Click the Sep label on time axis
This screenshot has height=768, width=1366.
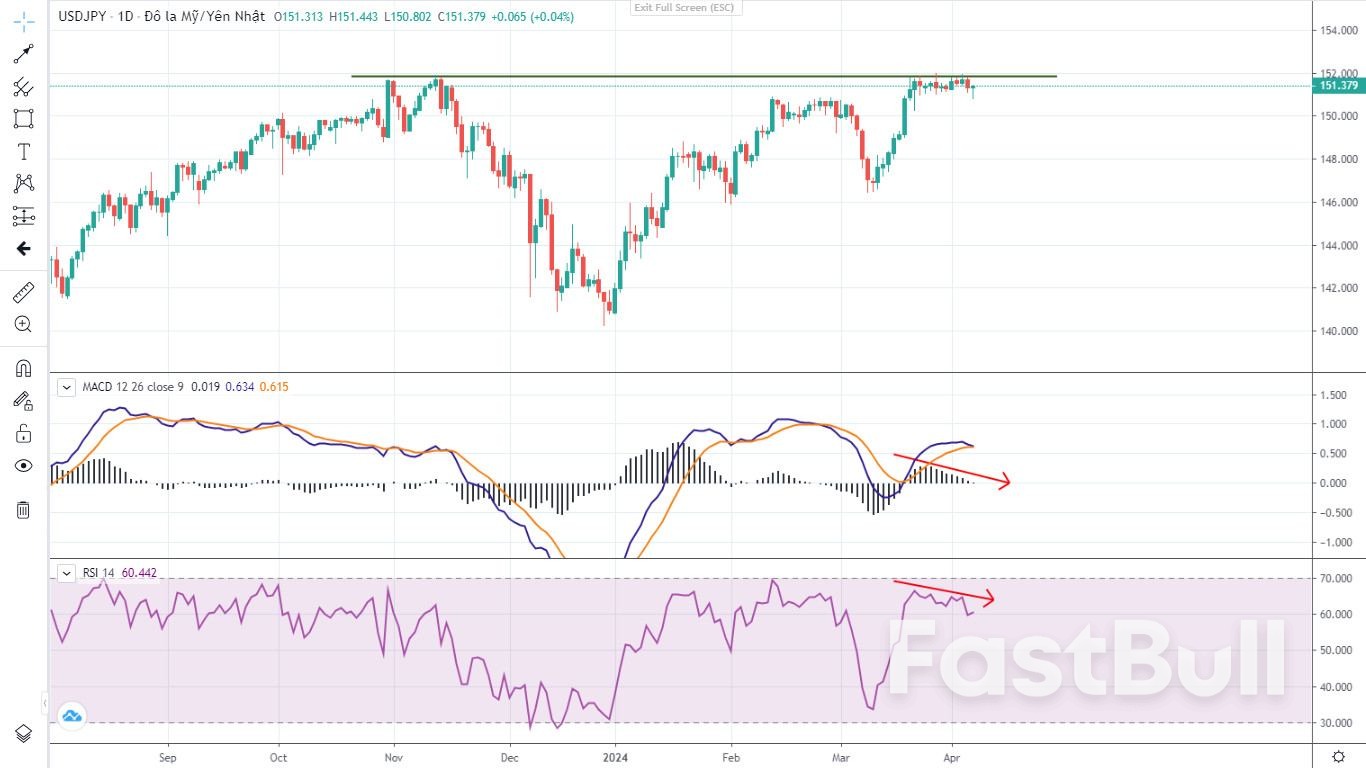pos(167,757)
